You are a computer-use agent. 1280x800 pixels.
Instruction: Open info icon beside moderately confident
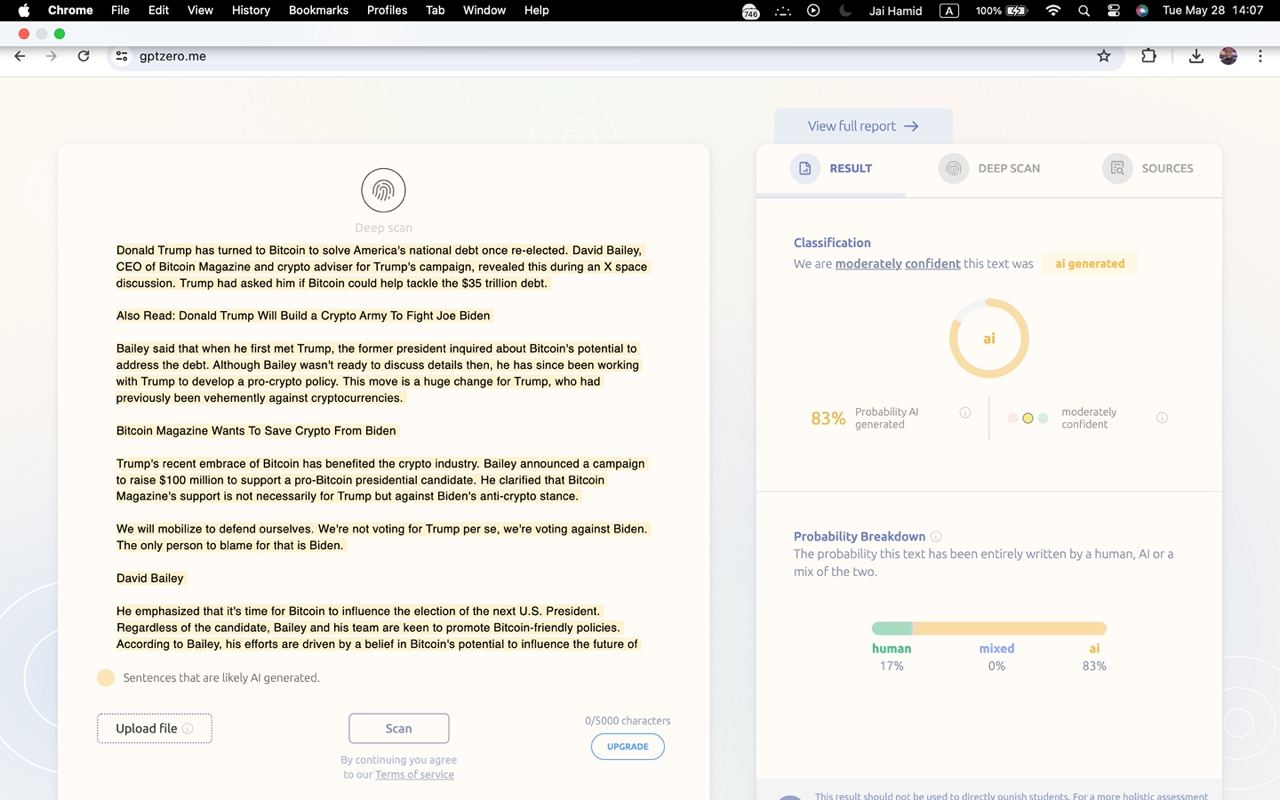[x=1162, y=418]
